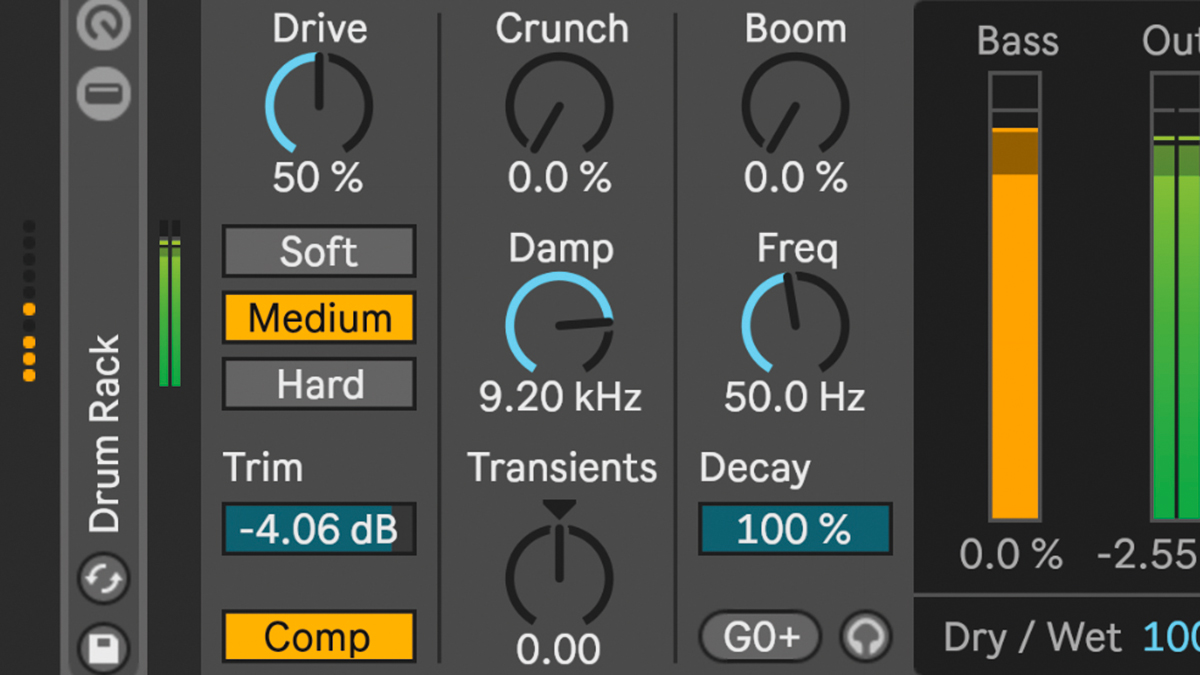Click the hot-swap circular arrows icon

[104, 579]
